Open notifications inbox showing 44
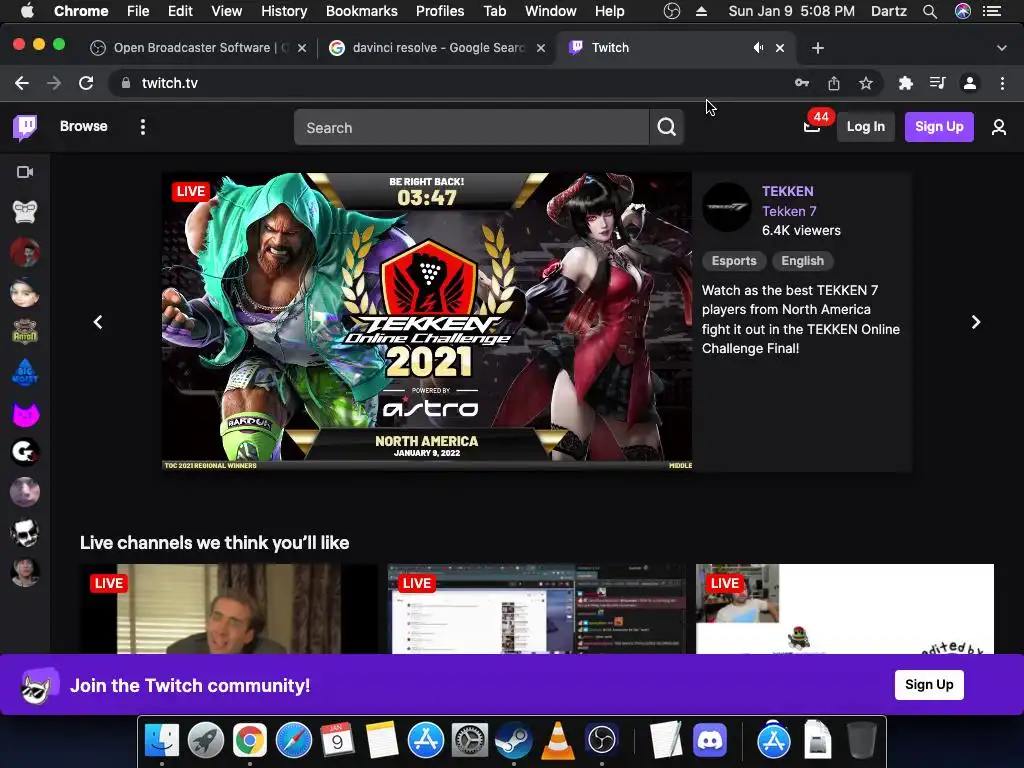 pos(812,126)
